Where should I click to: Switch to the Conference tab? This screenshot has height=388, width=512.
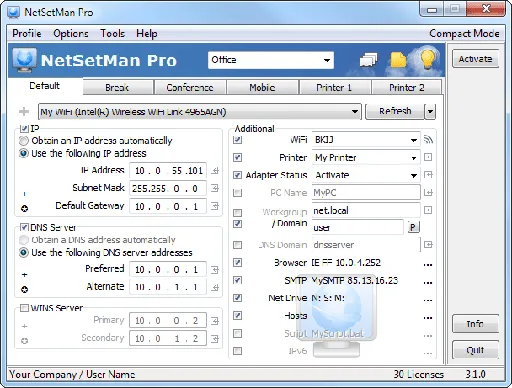(x=190, y=87)
